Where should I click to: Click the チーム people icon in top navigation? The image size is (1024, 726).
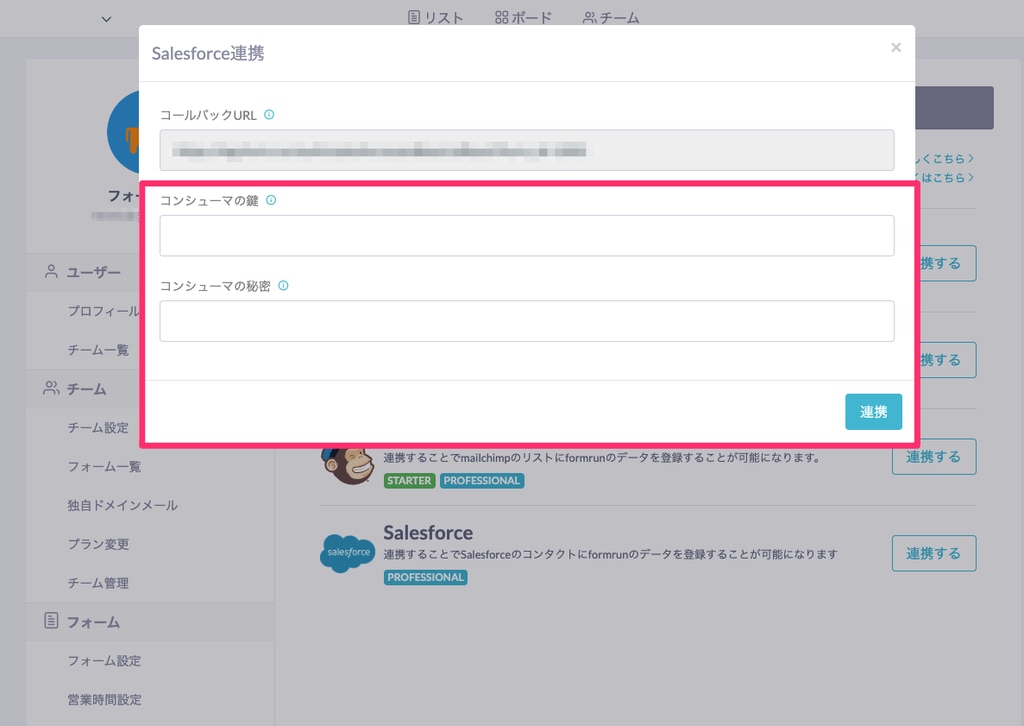click(x=589, y=18)
